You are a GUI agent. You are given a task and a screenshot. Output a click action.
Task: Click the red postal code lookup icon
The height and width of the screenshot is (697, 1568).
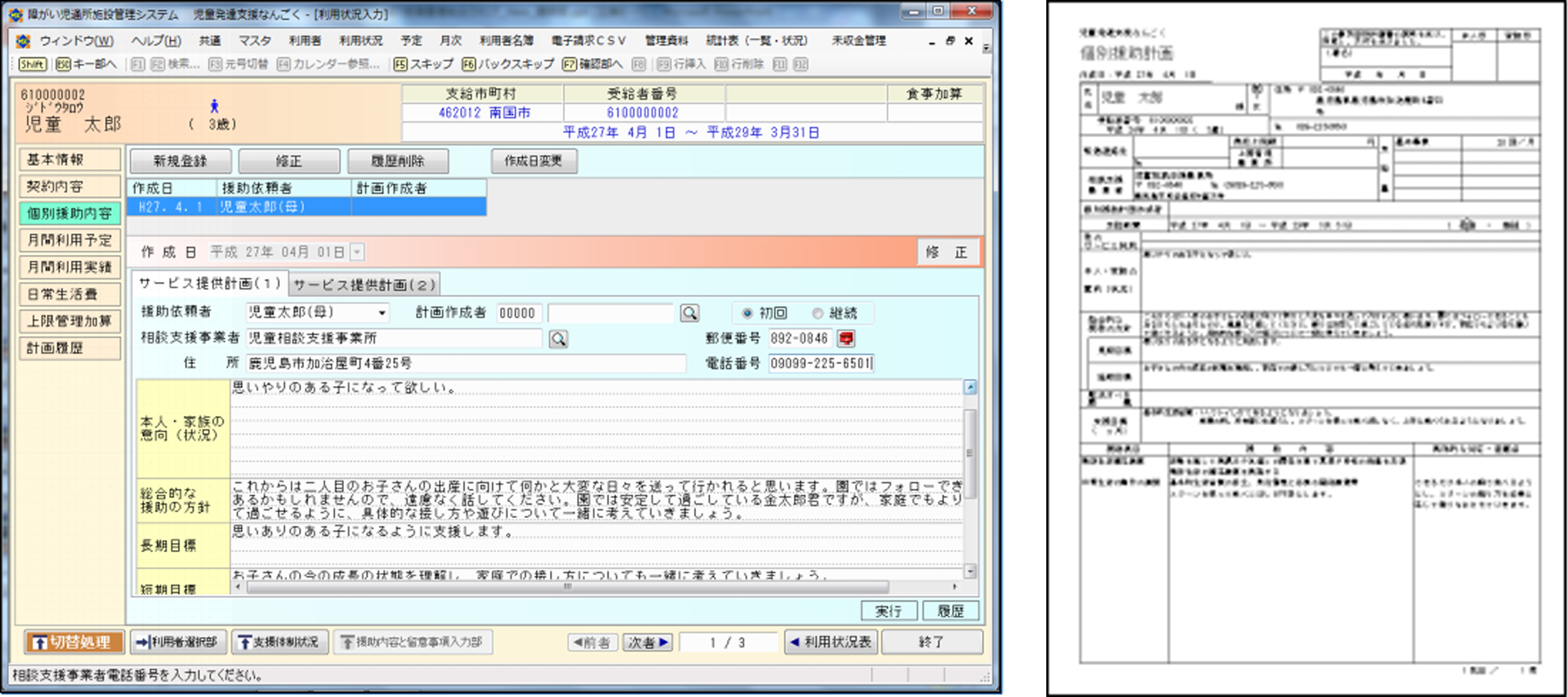click(x=846, y=338)
